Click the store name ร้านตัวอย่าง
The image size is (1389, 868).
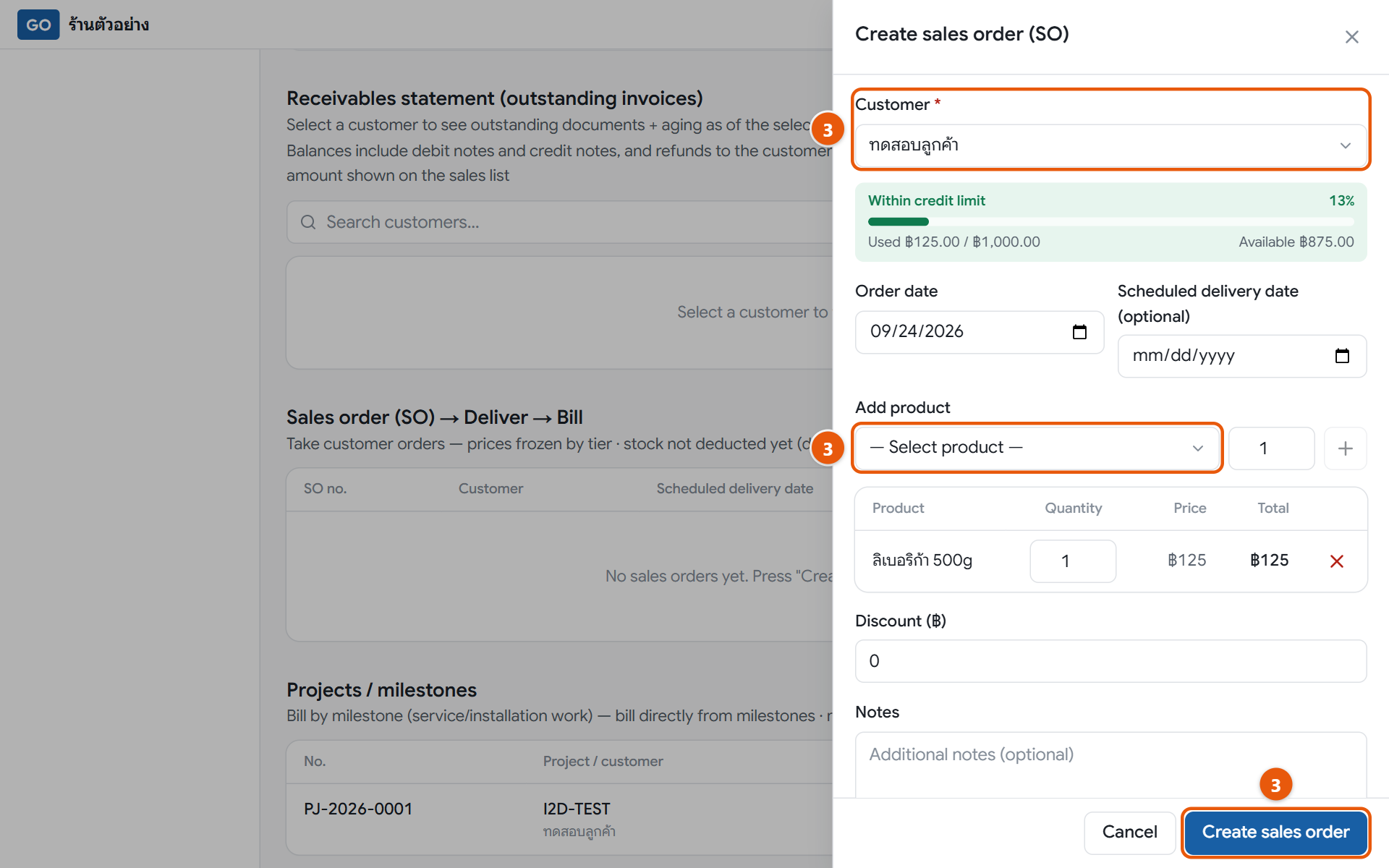109,25
